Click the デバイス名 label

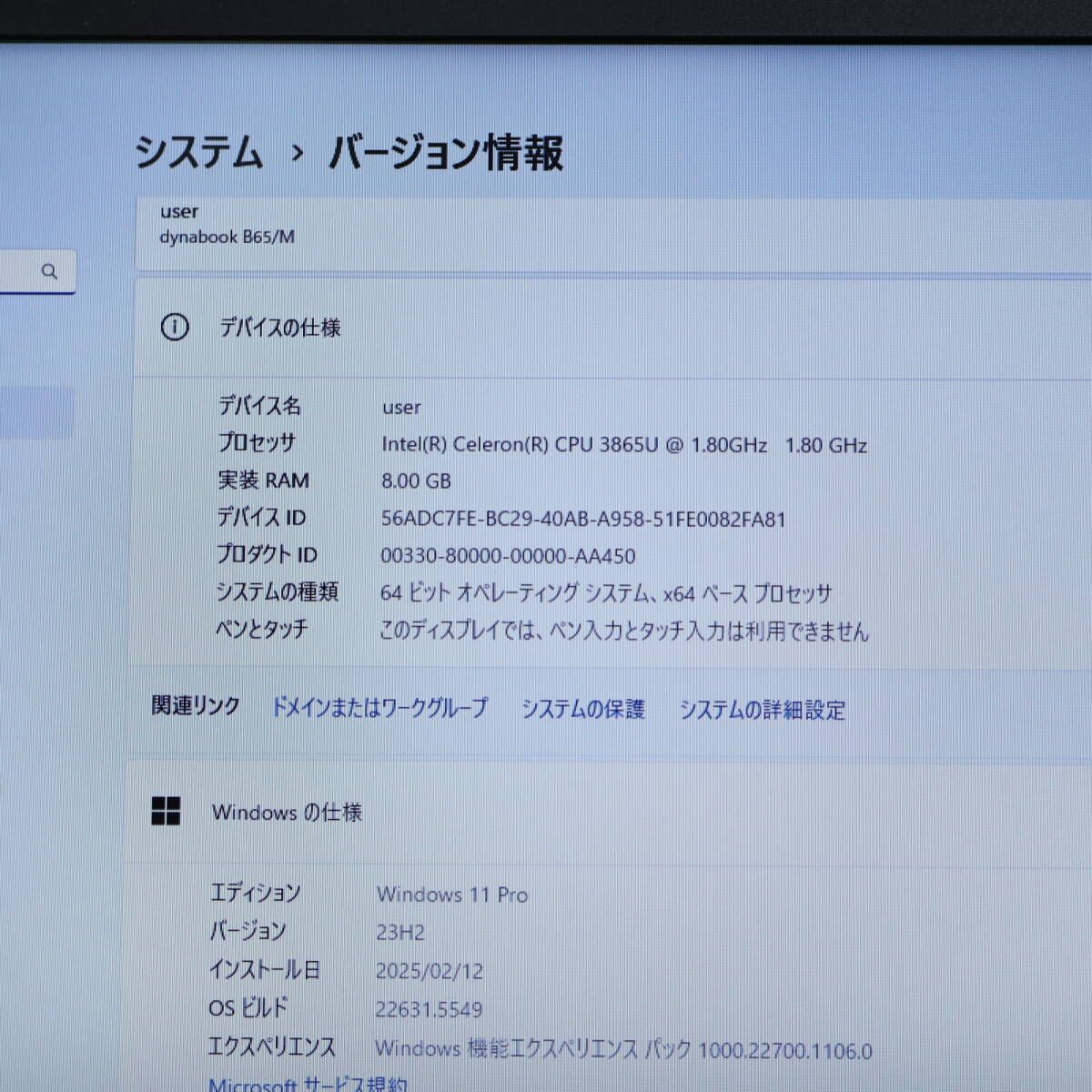259,405
